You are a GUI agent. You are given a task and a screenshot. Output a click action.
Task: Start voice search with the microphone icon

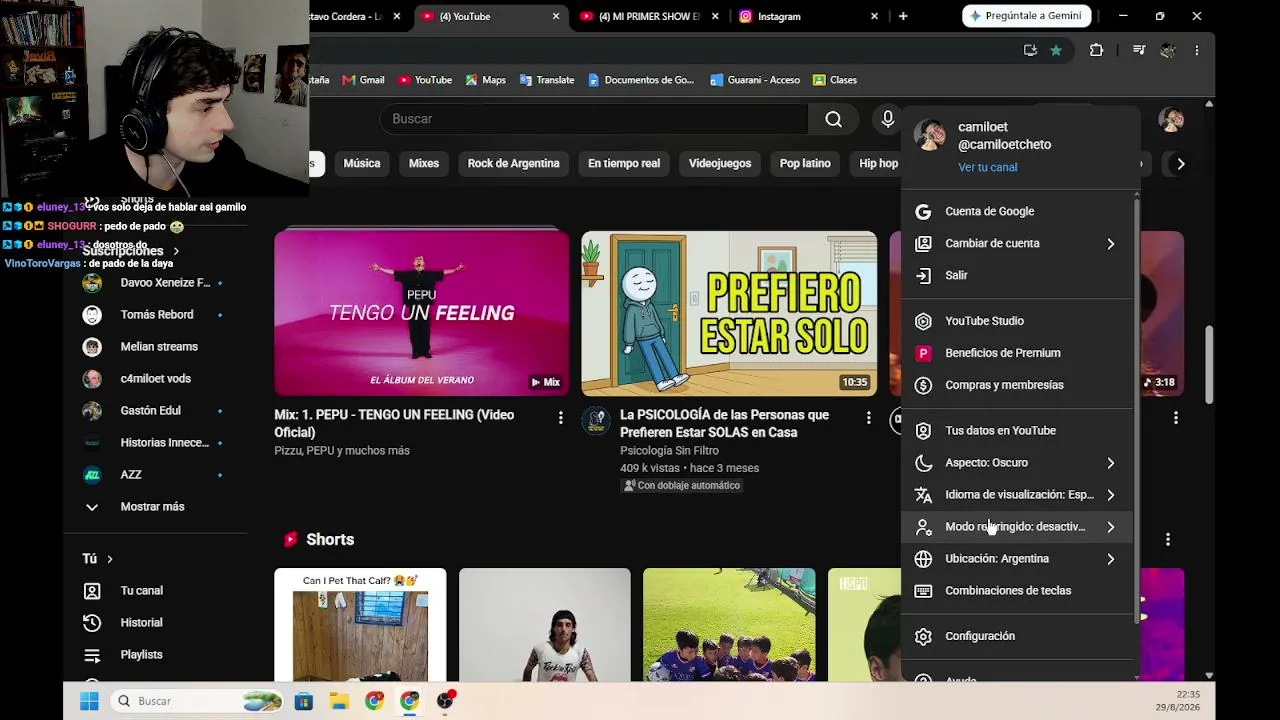[887, 119]
